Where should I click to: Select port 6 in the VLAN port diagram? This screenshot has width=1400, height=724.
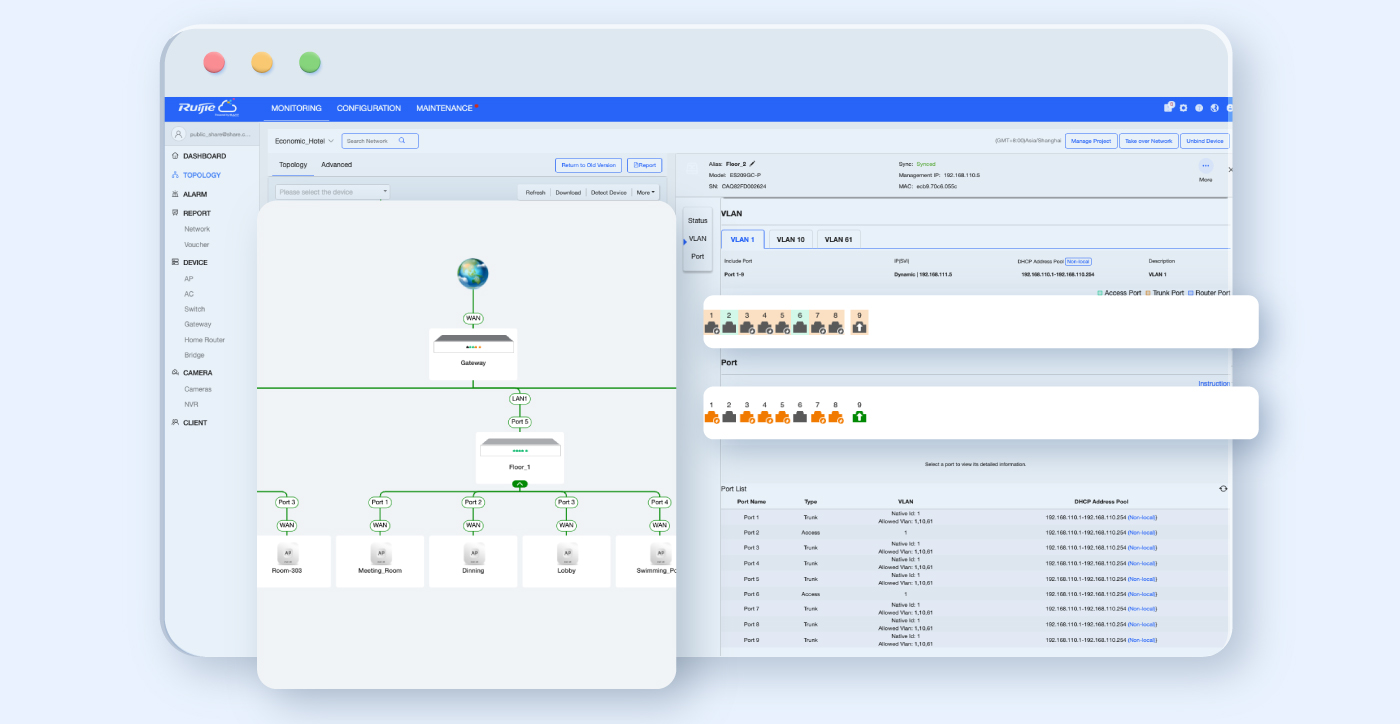[x=800, y=326]
